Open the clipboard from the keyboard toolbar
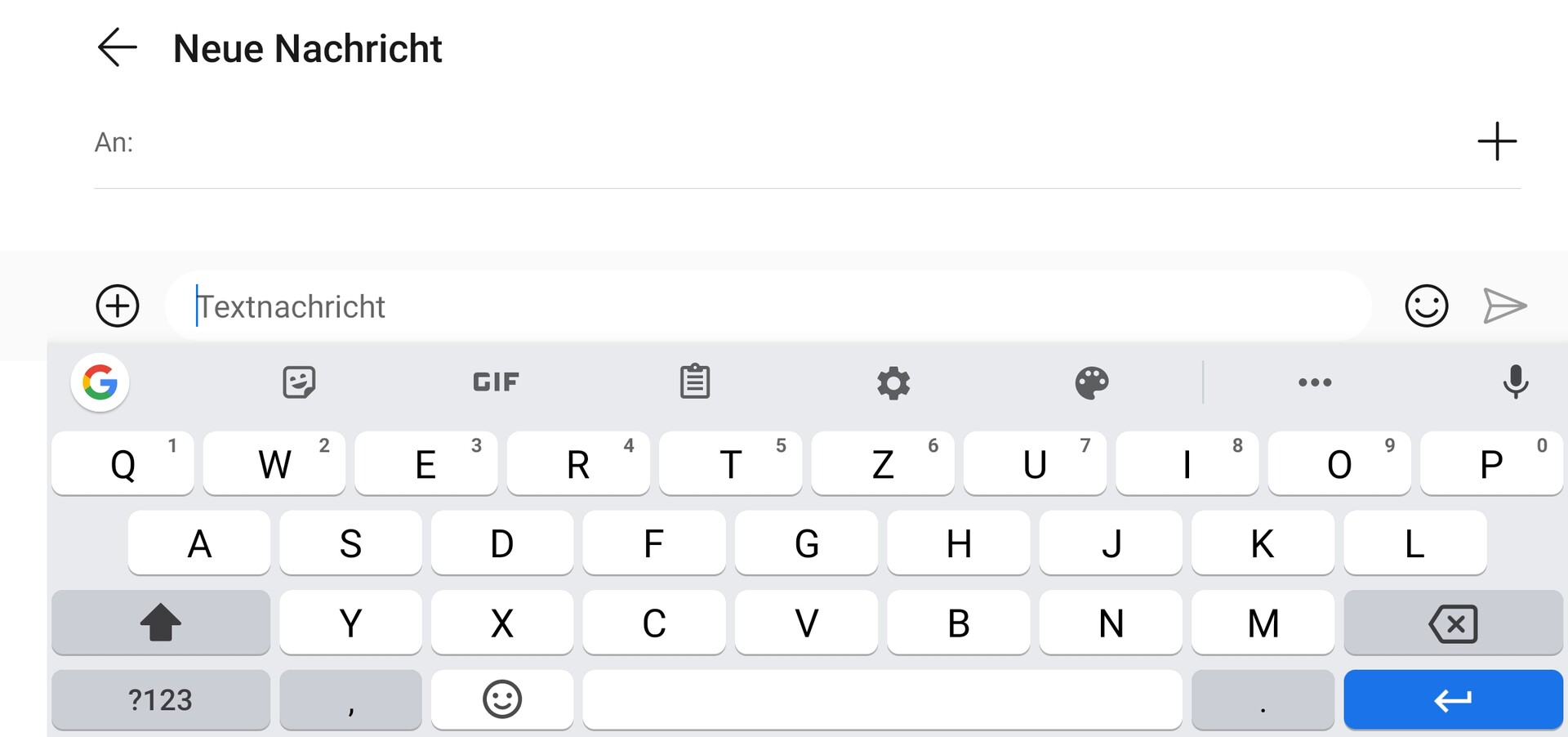Image resolution: width=1568 pixels, height=737 pixels. coord(695,382)
